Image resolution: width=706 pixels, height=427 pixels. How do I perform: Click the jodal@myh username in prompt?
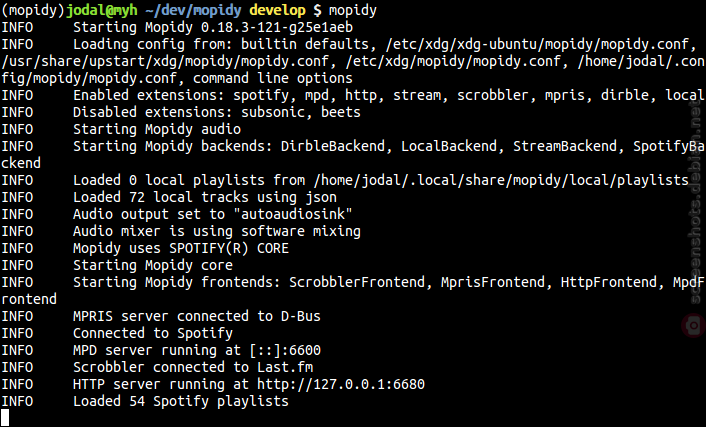pyautogui.click(x=102, y=10)
